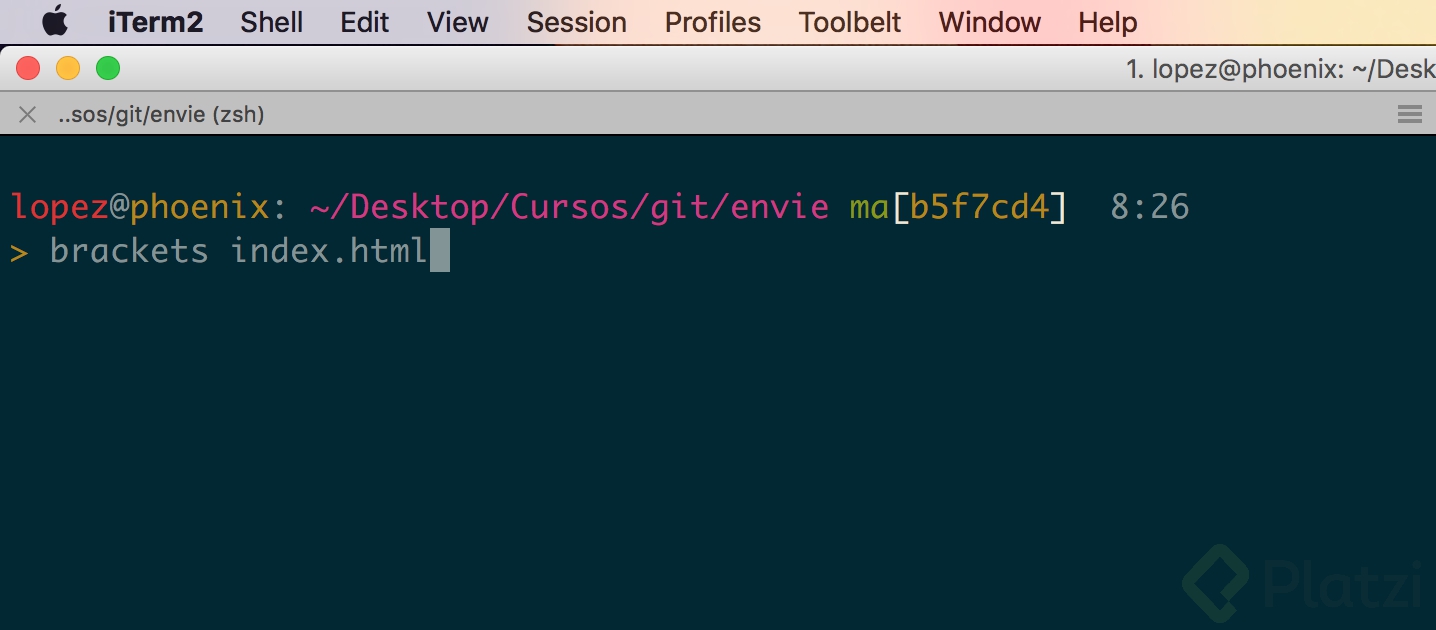Click the red close window button
This screenshot has height=630, width=1436.
pyautogui.click(x=28, y=69)
